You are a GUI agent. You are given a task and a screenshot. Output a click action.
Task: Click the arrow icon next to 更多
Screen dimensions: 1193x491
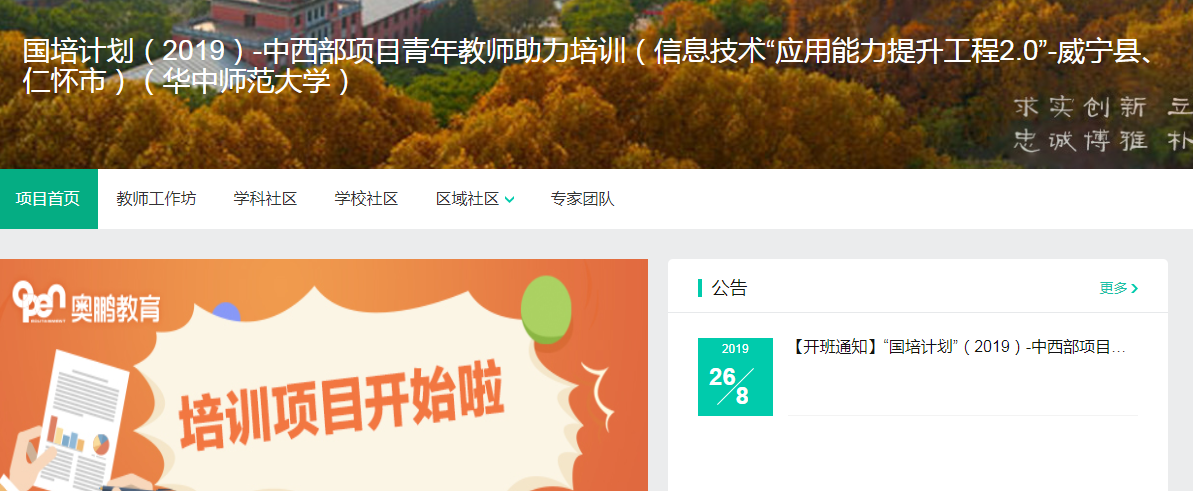[x=1135, y=289]
